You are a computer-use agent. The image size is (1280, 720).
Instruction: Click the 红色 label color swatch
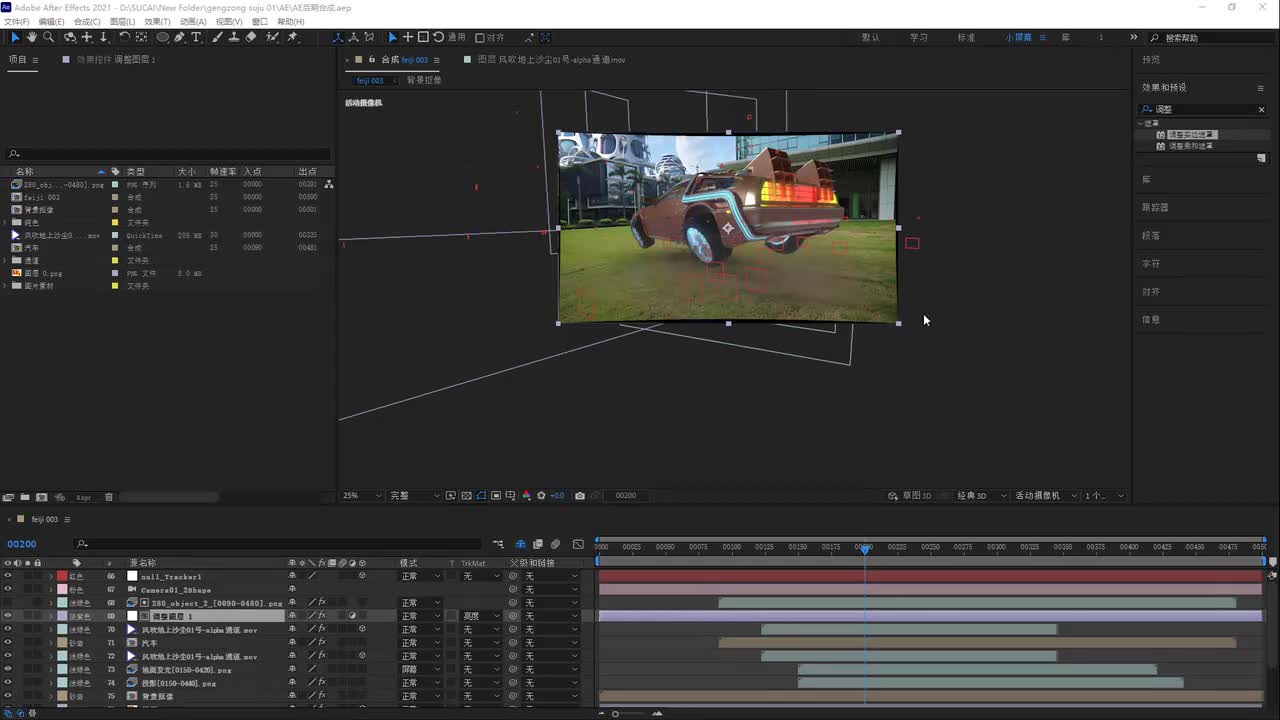click(62, 576)
